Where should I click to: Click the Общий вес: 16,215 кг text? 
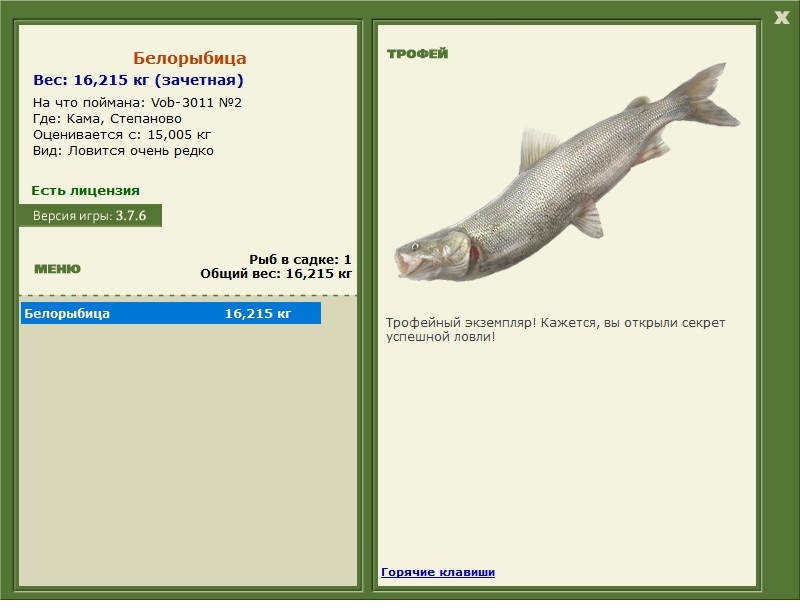point(276,274)
